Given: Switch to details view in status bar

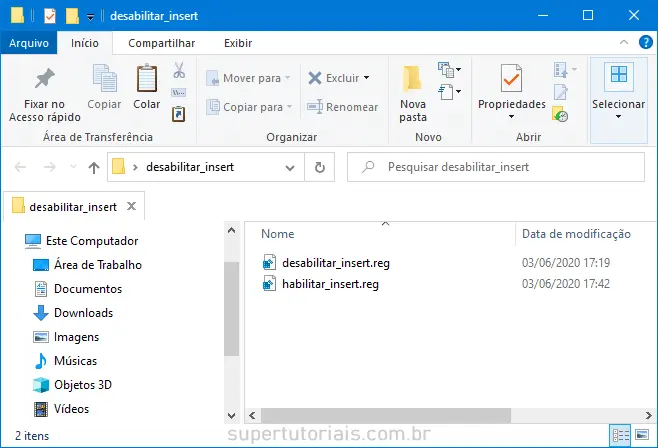Looking at the screenshot, I should click(x=620, y=436).
